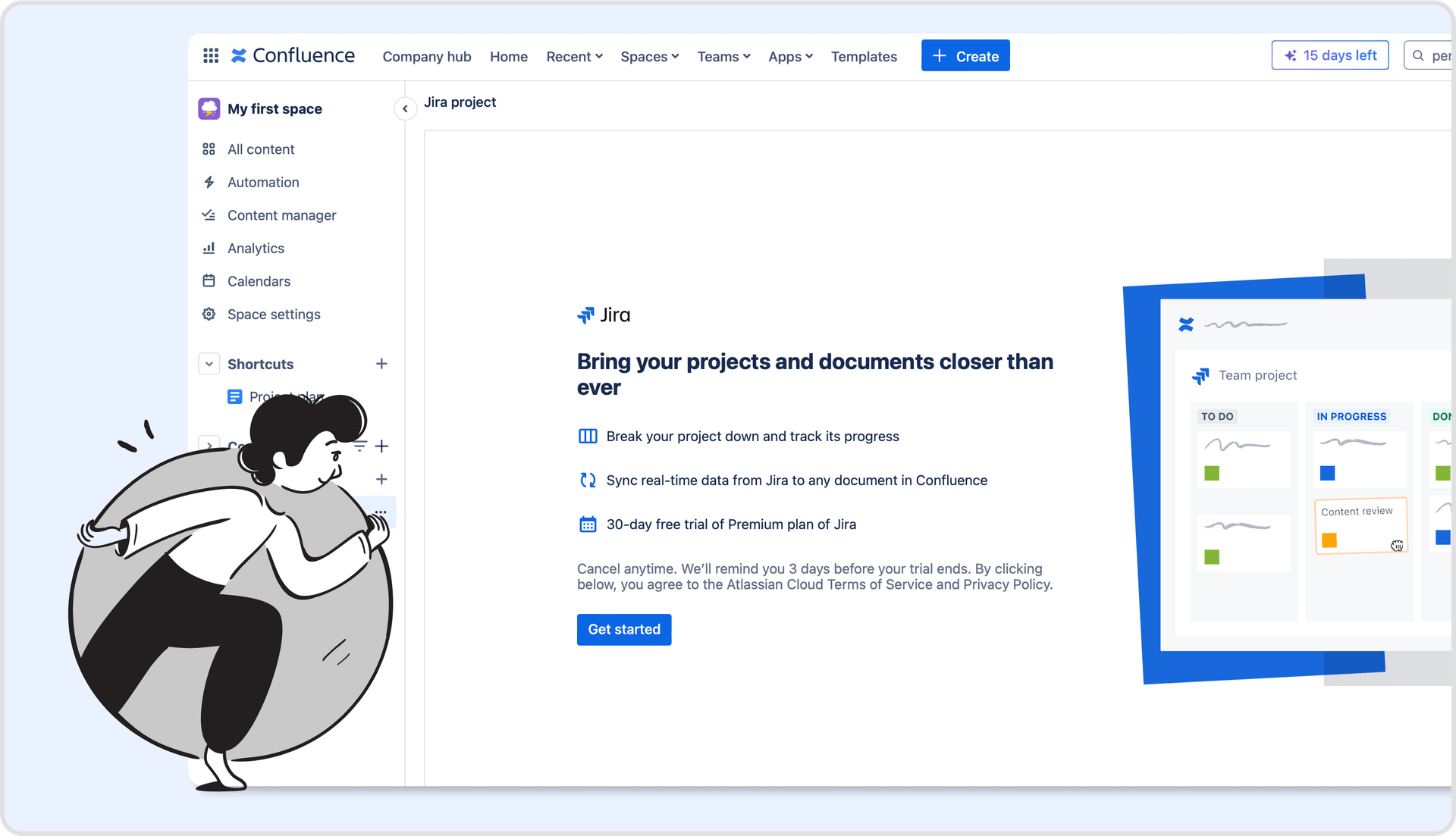Expand the Recent dropdown menu
The width and height of the screenshot is (1456, 836).
click(574, 57)
